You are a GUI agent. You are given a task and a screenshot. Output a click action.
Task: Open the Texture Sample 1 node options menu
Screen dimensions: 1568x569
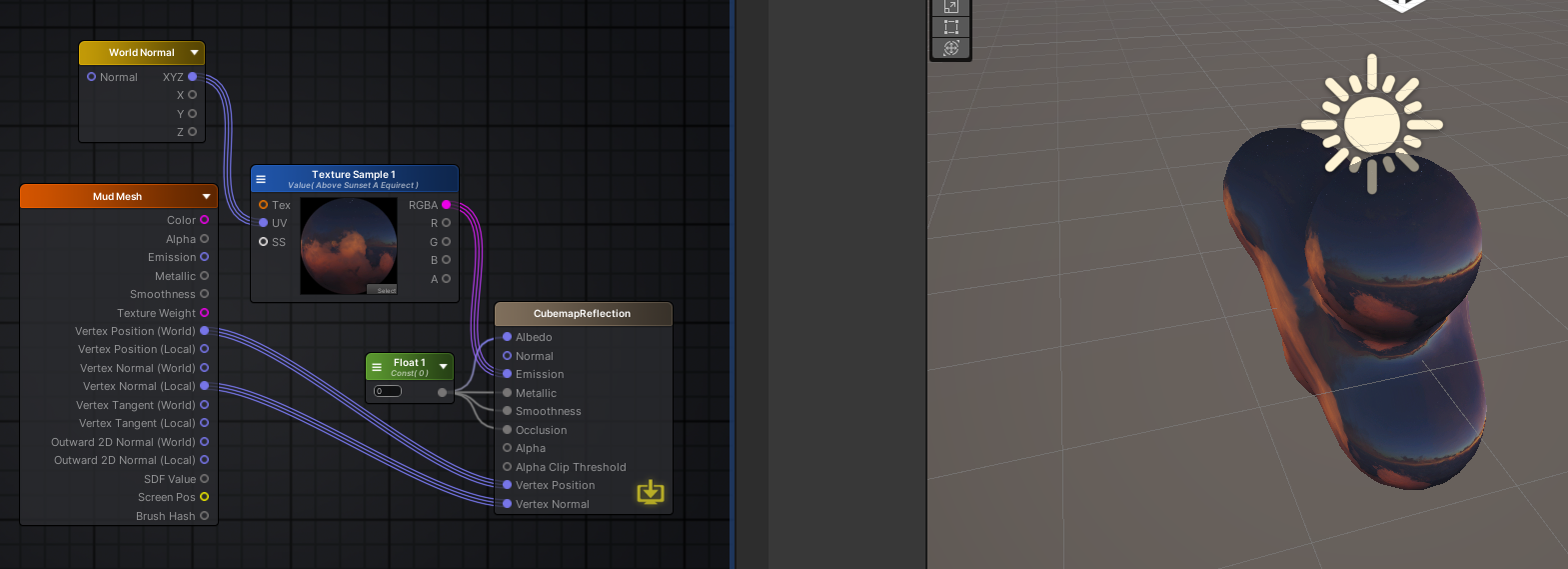click(x=261, y=180)
